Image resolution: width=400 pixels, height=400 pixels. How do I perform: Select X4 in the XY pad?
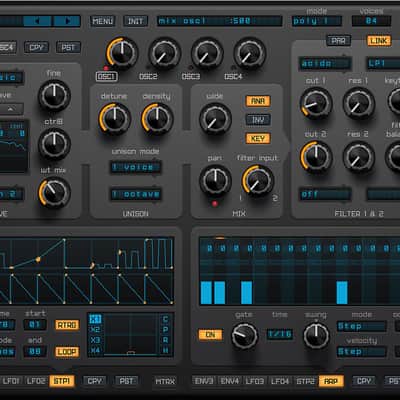tap(95, 350)
